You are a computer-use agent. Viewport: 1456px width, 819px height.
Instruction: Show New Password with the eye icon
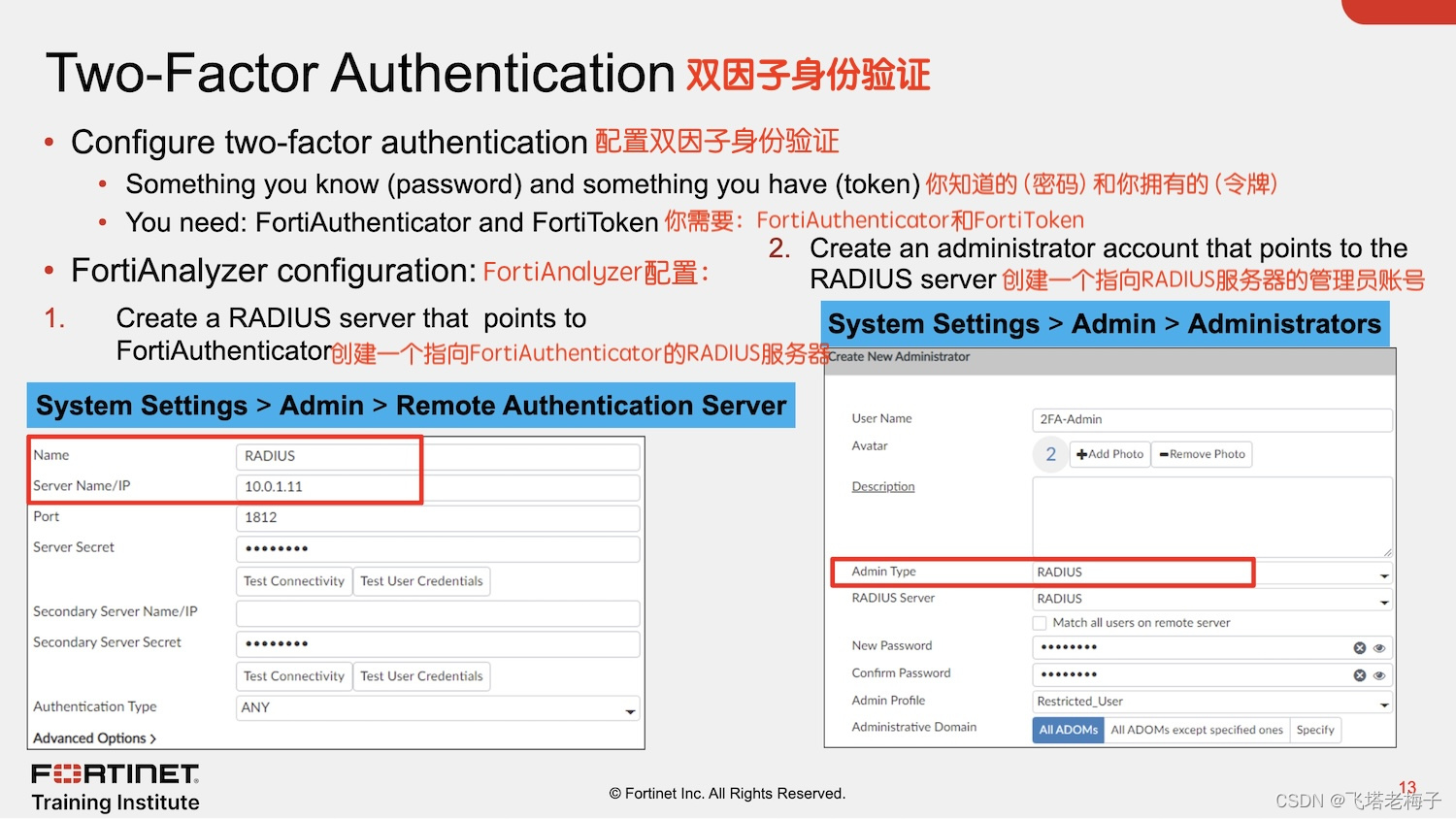pyautogui.click(x=1379, y=648)
